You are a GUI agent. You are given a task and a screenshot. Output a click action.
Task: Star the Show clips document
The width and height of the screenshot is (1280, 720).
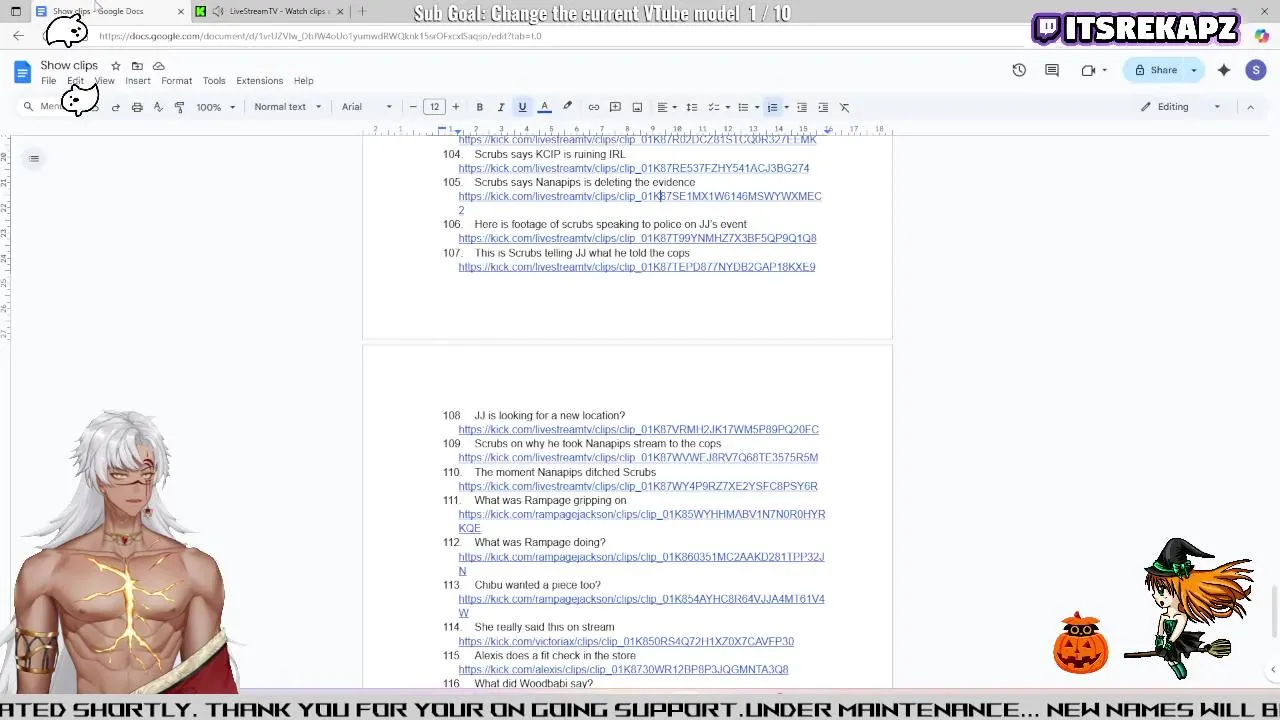coord(116,66)
